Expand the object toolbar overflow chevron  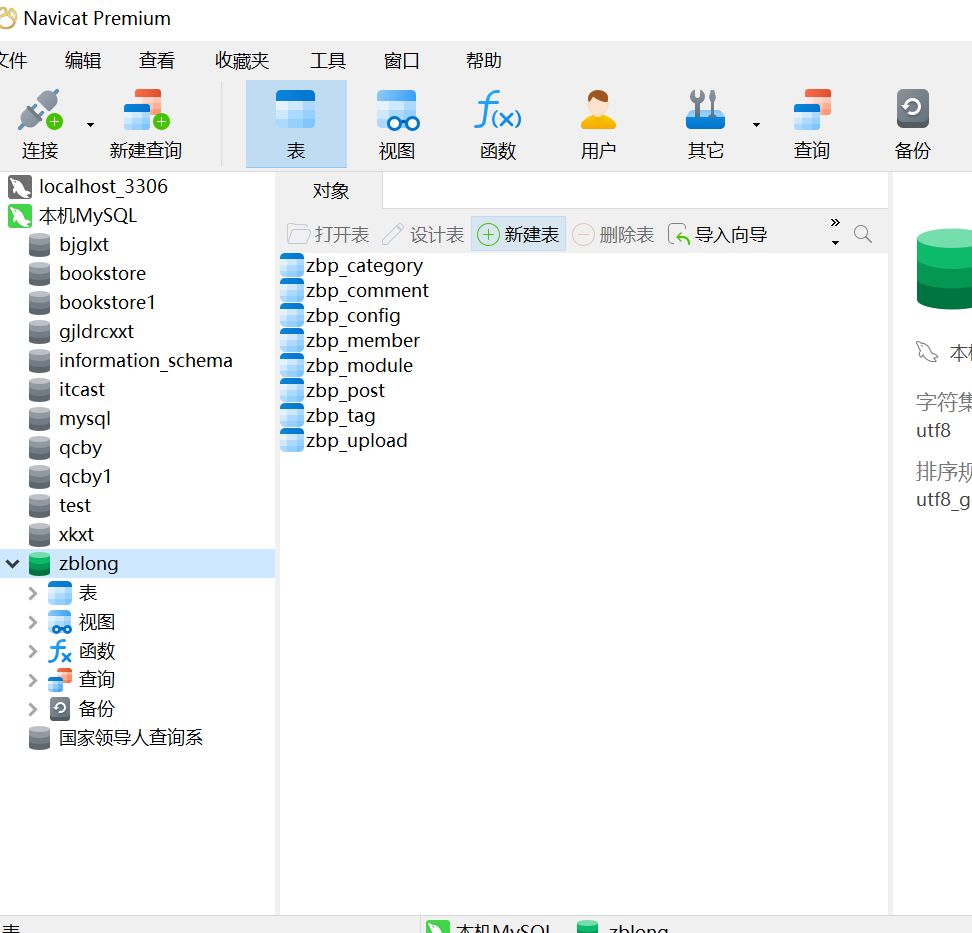click(x=835, y=222)
